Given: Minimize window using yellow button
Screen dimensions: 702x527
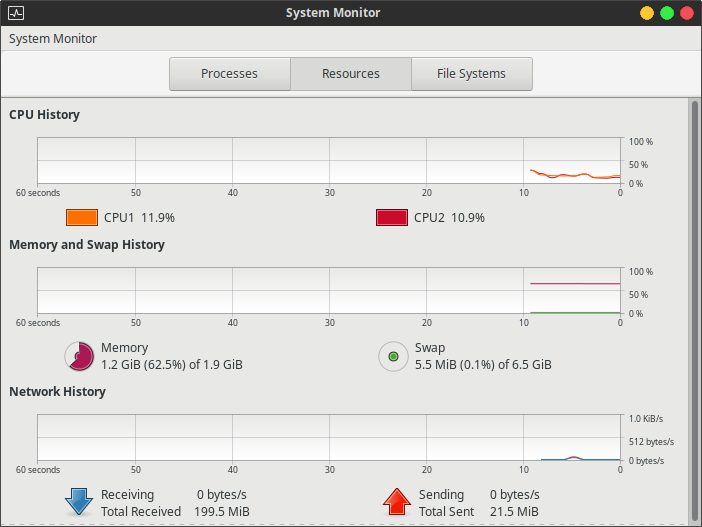Looking at the screenshot, I should (646, 13).
